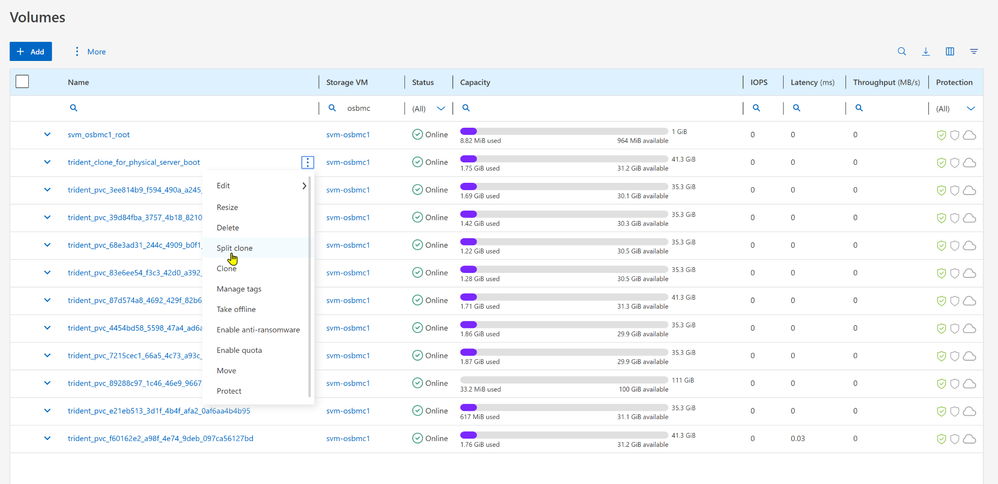Click the search icon under IOPS column

pos(756,108)
